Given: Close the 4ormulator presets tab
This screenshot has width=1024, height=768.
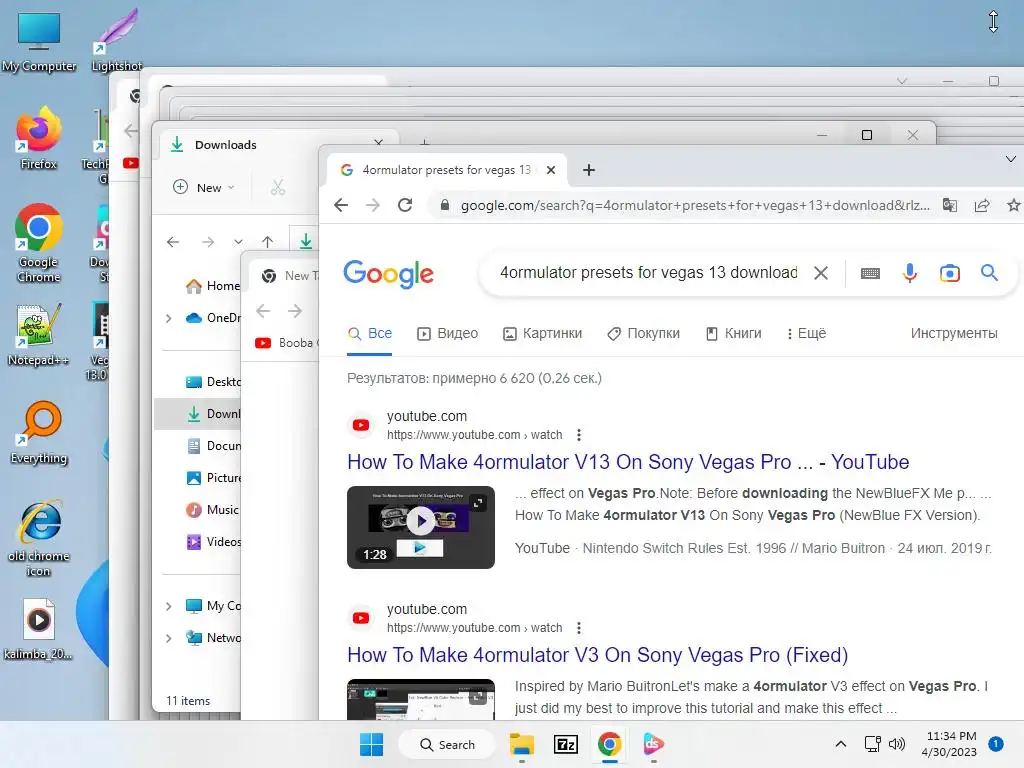Looking at the screenshot, I should [x=551, y=170].
